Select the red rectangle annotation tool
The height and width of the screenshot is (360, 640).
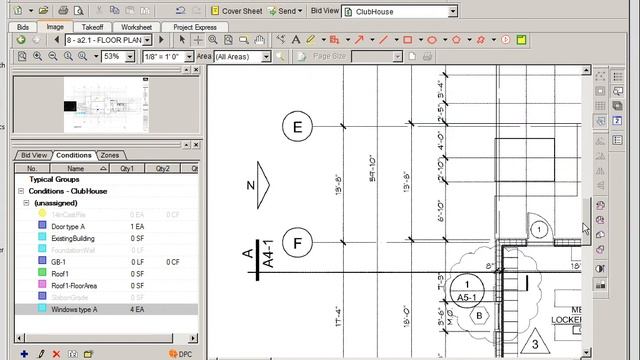(x=407, y=40)
